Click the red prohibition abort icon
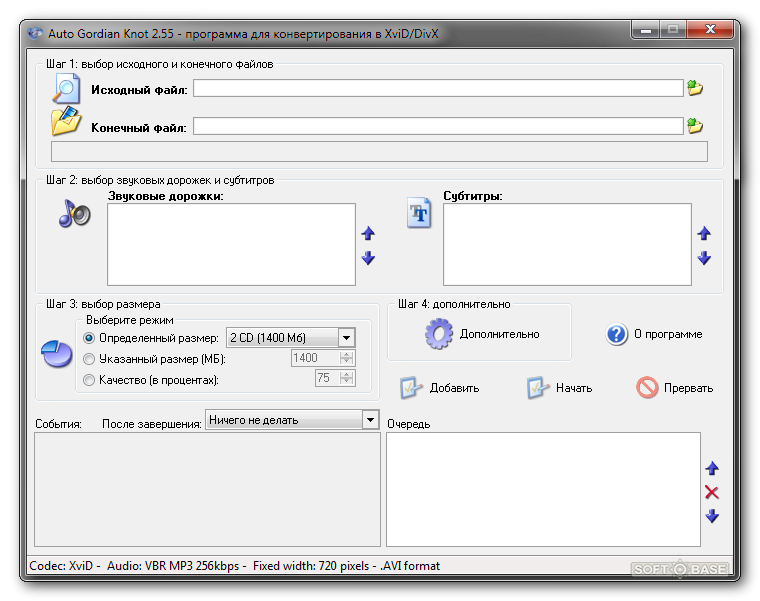This screenshot has height=601, width=760. tap(647, 388)
